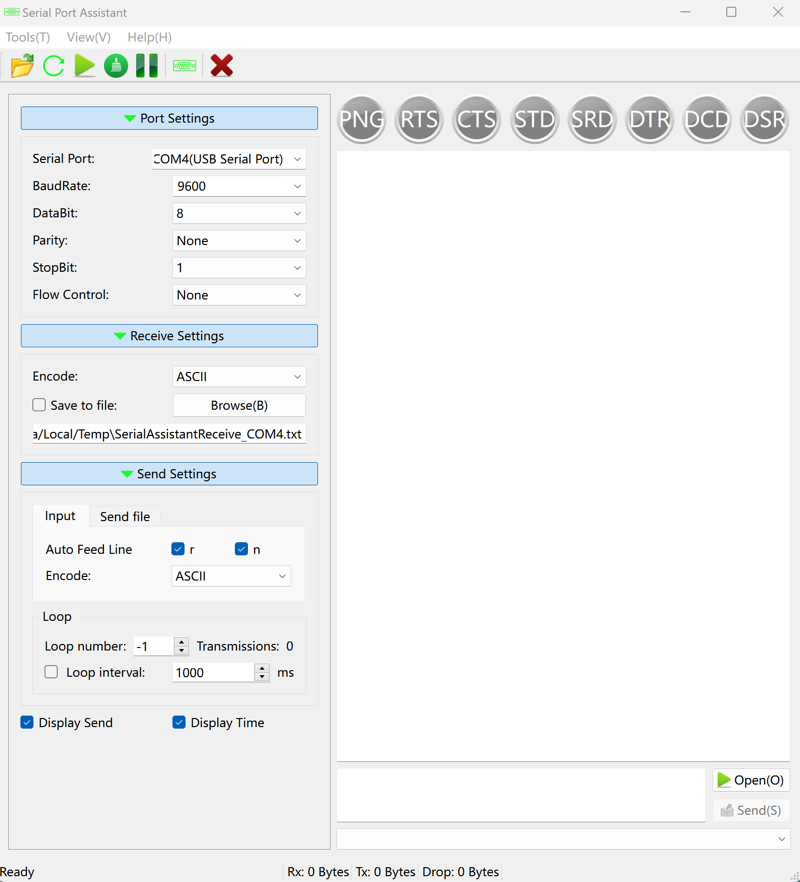
Task: Click the Drop: 0 Bytes status entry
Action: 460,871
